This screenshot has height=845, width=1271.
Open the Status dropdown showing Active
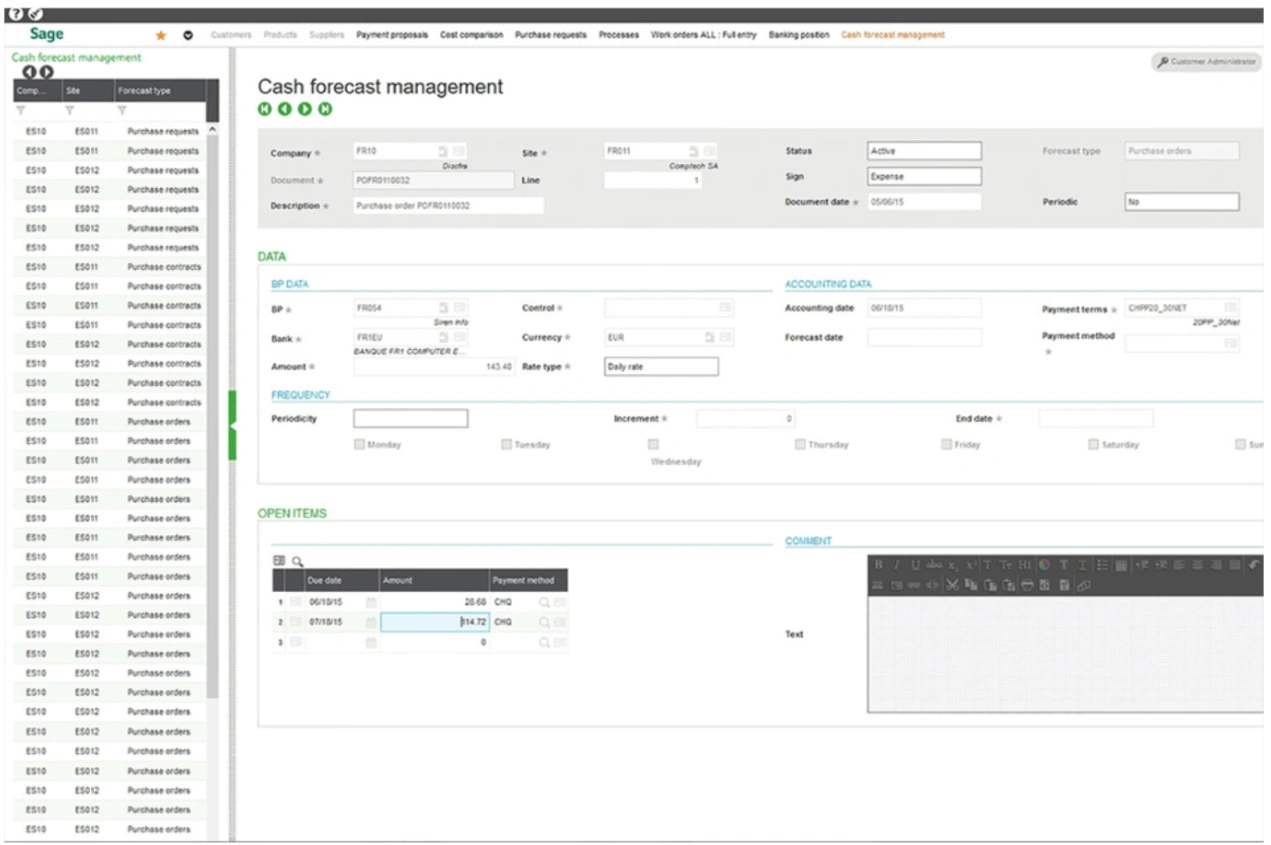pos(924,151)
